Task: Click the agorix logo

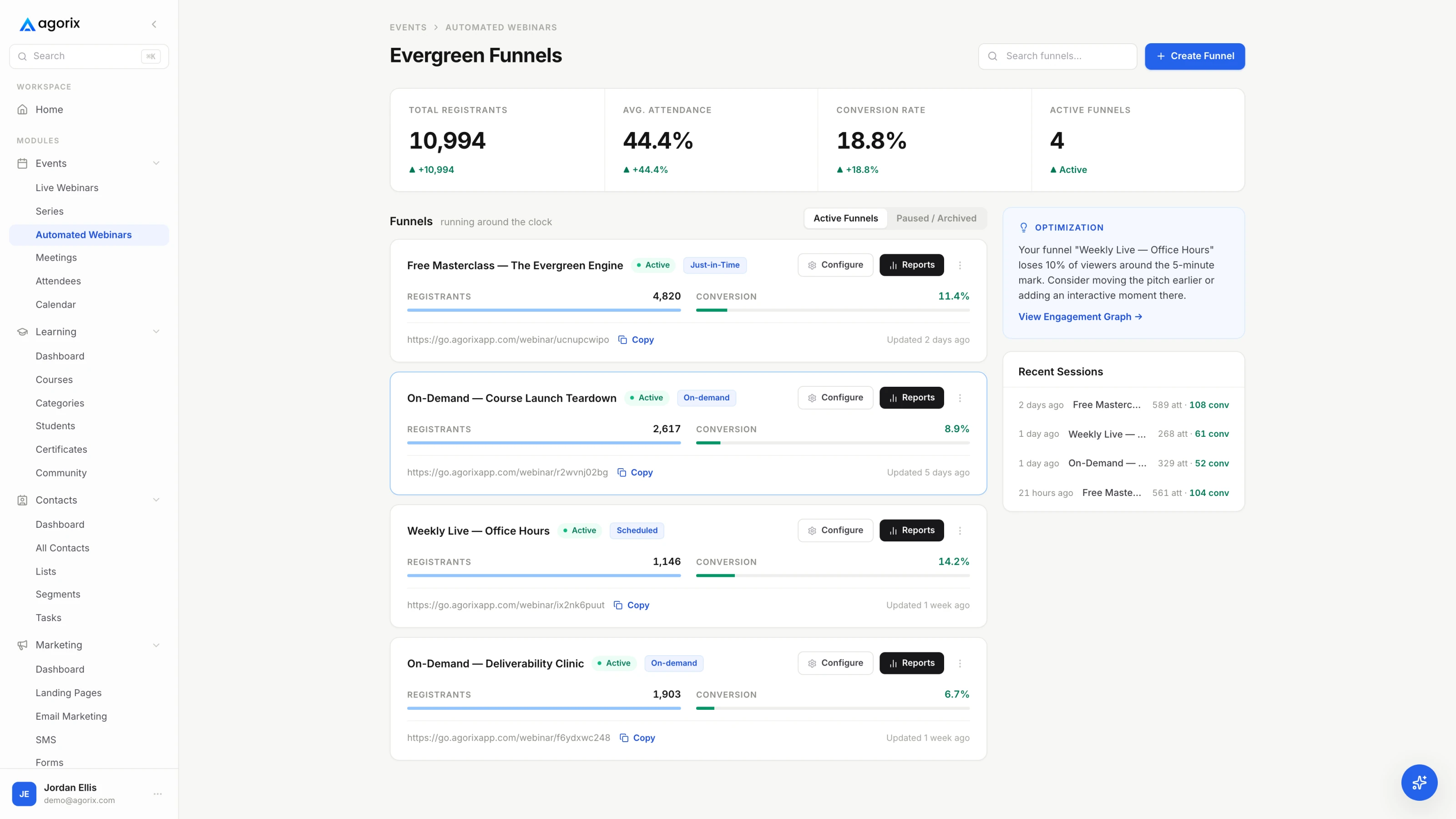Action: (50, 24)
